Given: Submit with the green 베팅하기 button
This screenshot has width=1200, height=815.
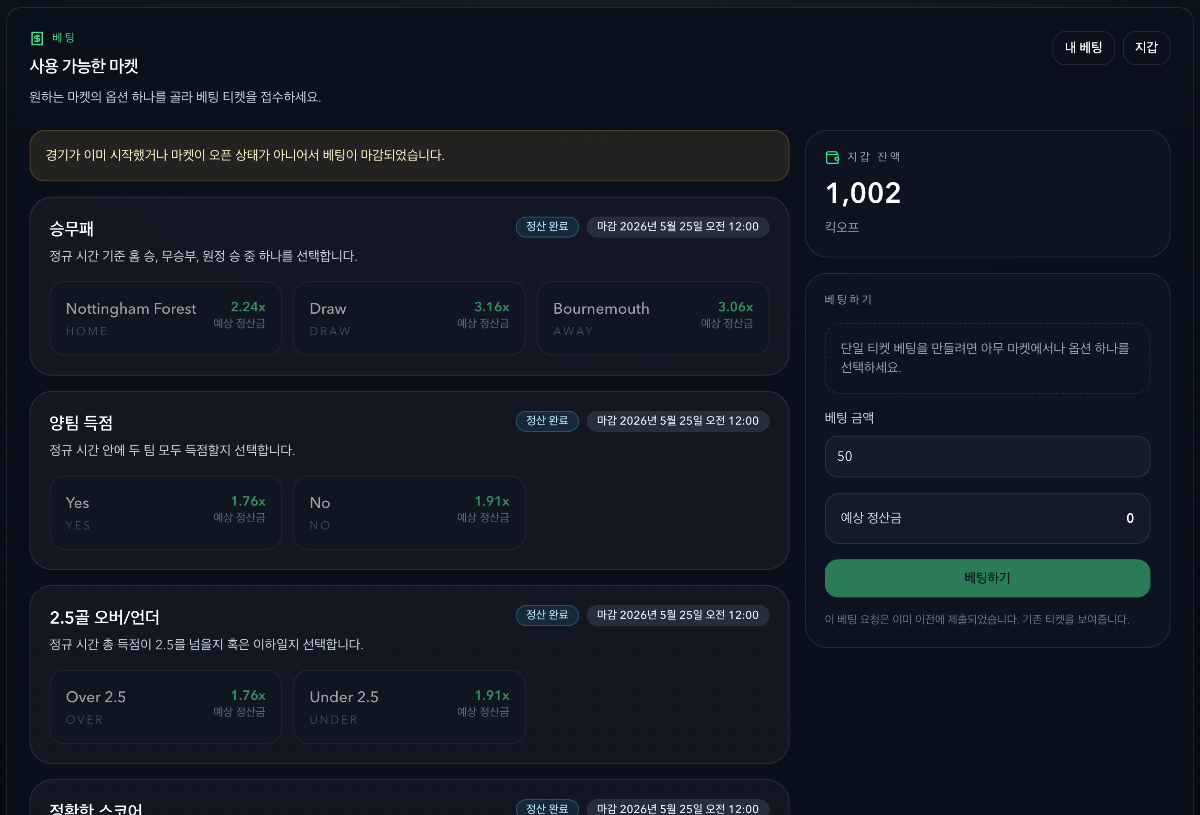Looking at the screenshot, I should 987,578.
